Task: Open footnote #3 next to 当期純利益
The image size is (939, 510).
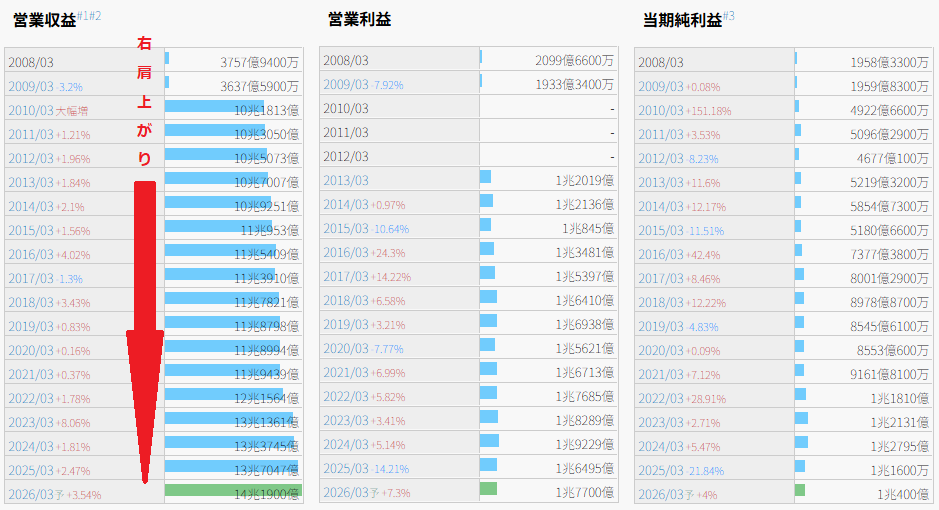Action: pos(729,16)
